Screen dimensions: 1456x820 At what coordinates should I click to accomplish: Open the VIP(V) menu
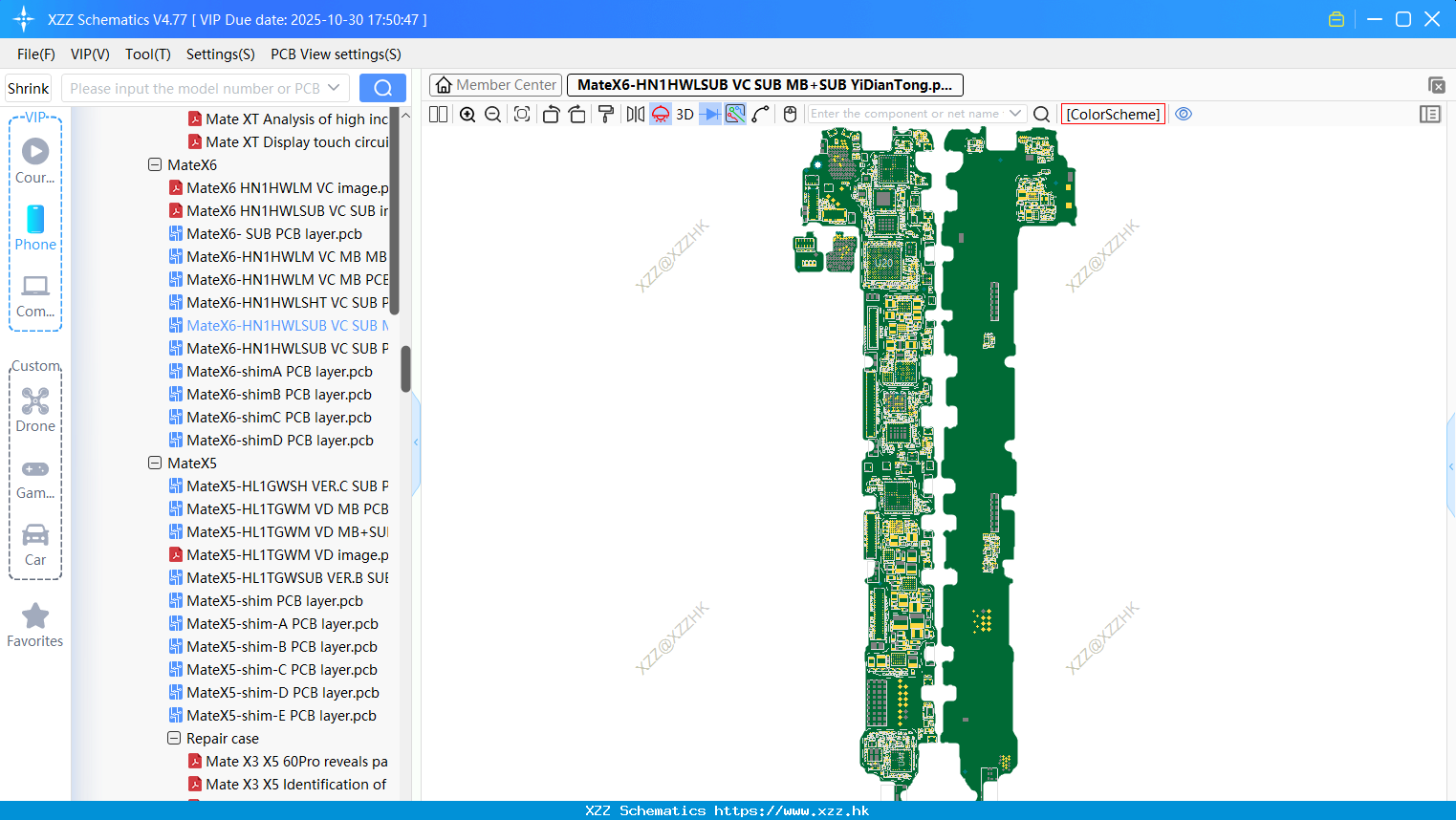(90, 54)
